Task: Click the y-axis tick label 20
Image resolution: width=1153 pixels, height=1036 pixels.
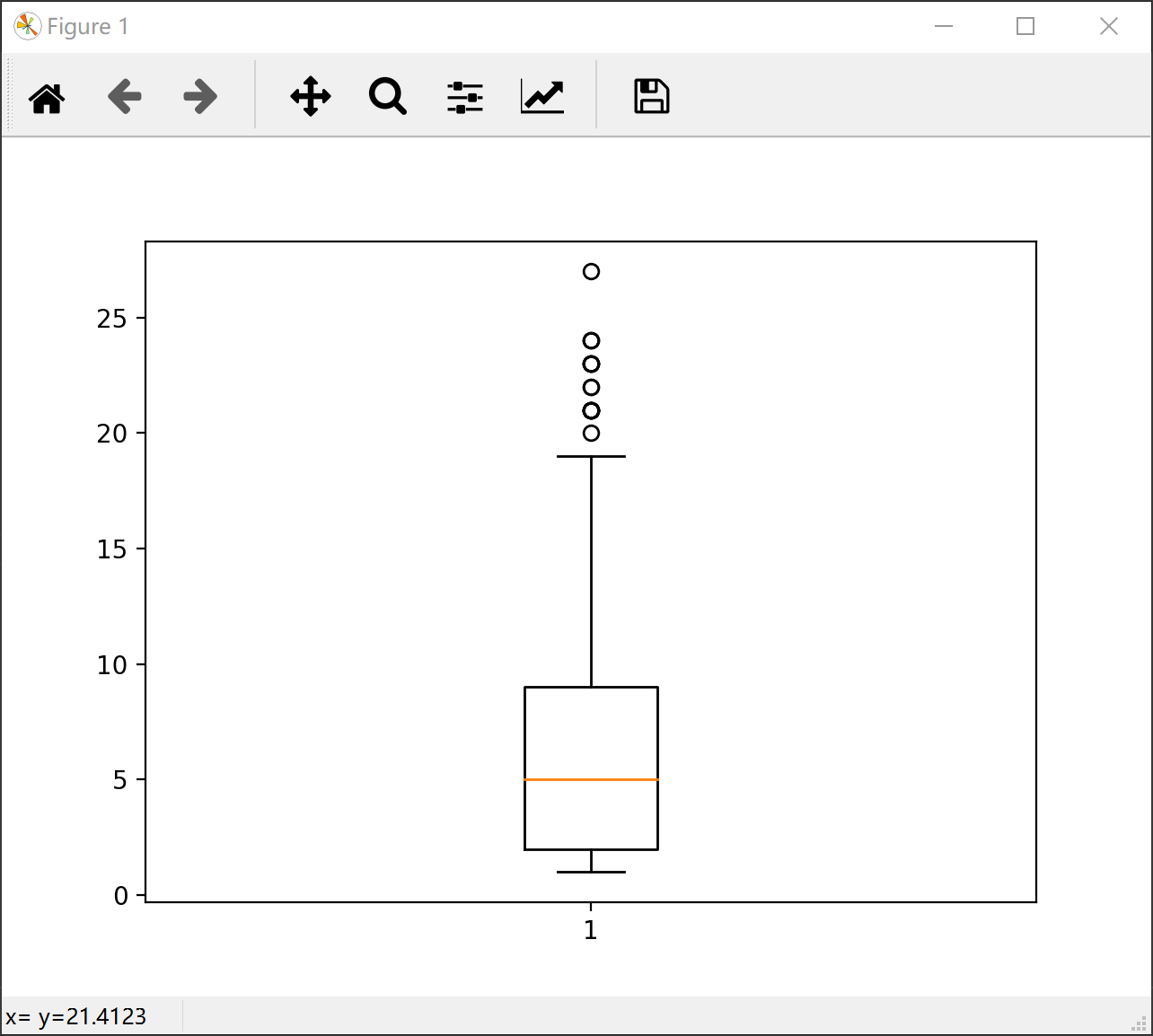Action: pos(112,434)
